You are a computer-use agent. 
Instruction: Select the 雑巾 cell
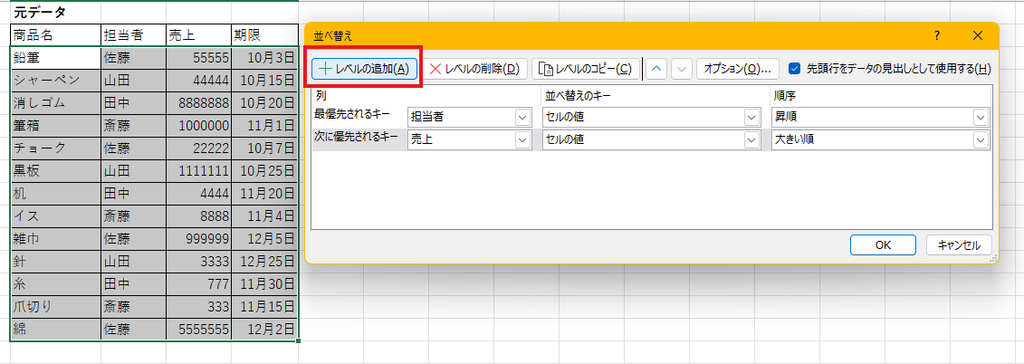56,239
